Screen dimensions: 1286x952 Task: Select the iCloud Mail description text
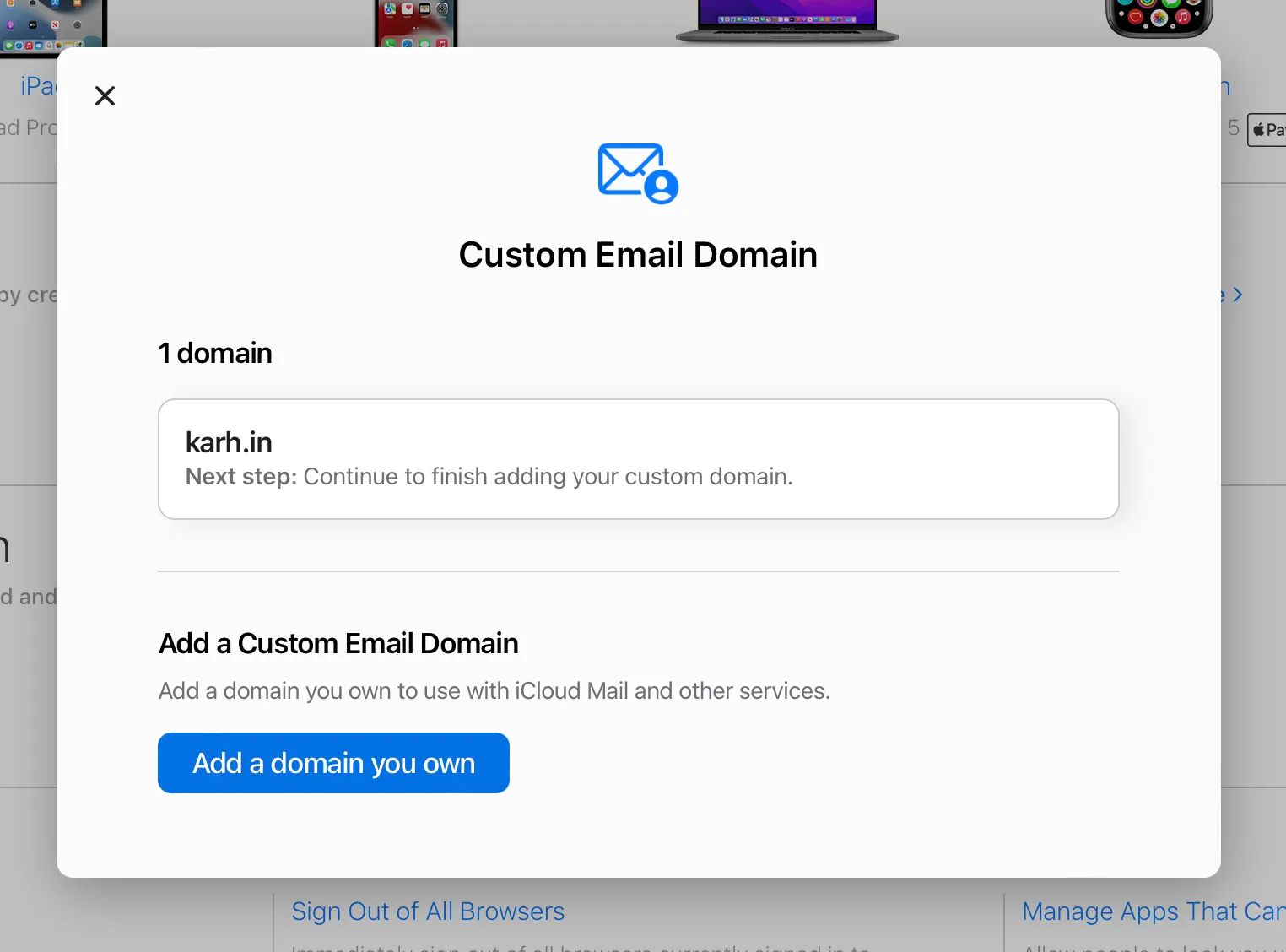click(x=494, y=690)
